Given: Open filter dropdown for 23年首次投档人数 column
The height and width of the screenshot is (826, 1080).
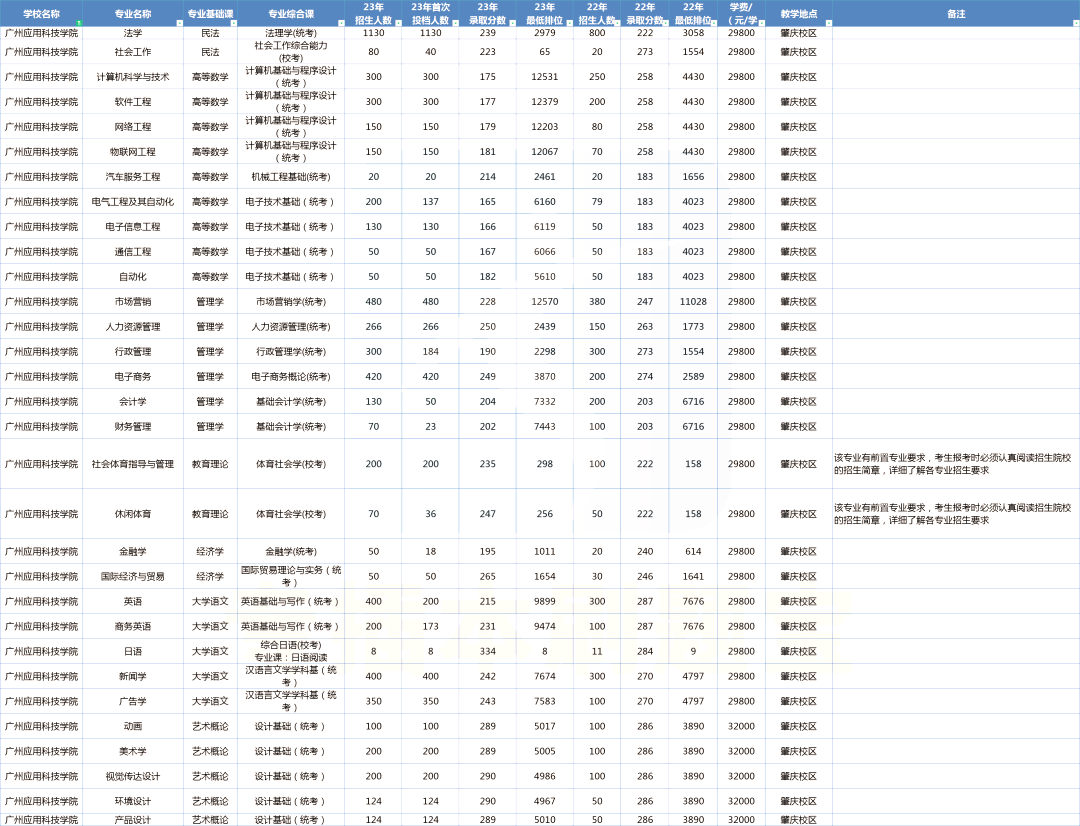Looking at the screenshot, I should (455, 23).
